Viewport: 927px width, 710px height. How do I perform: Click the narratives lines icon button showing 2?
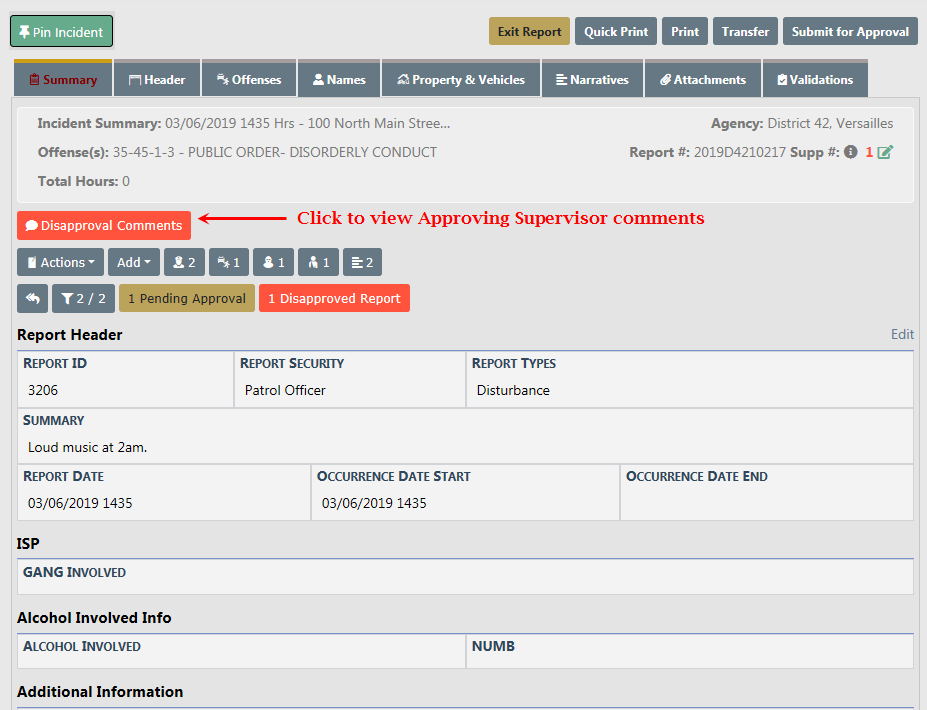(x=362, y=262)
